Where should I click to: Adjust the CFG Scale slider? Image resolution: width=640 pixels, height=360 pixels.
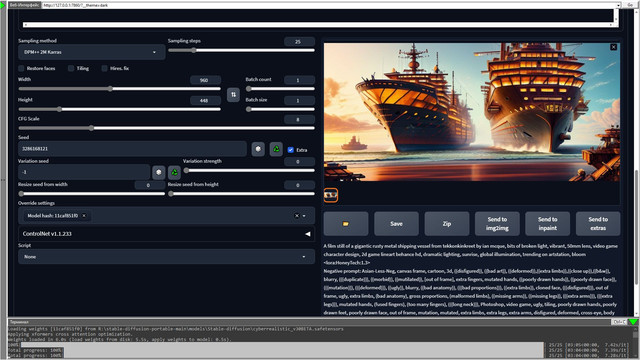click(167, 128)
